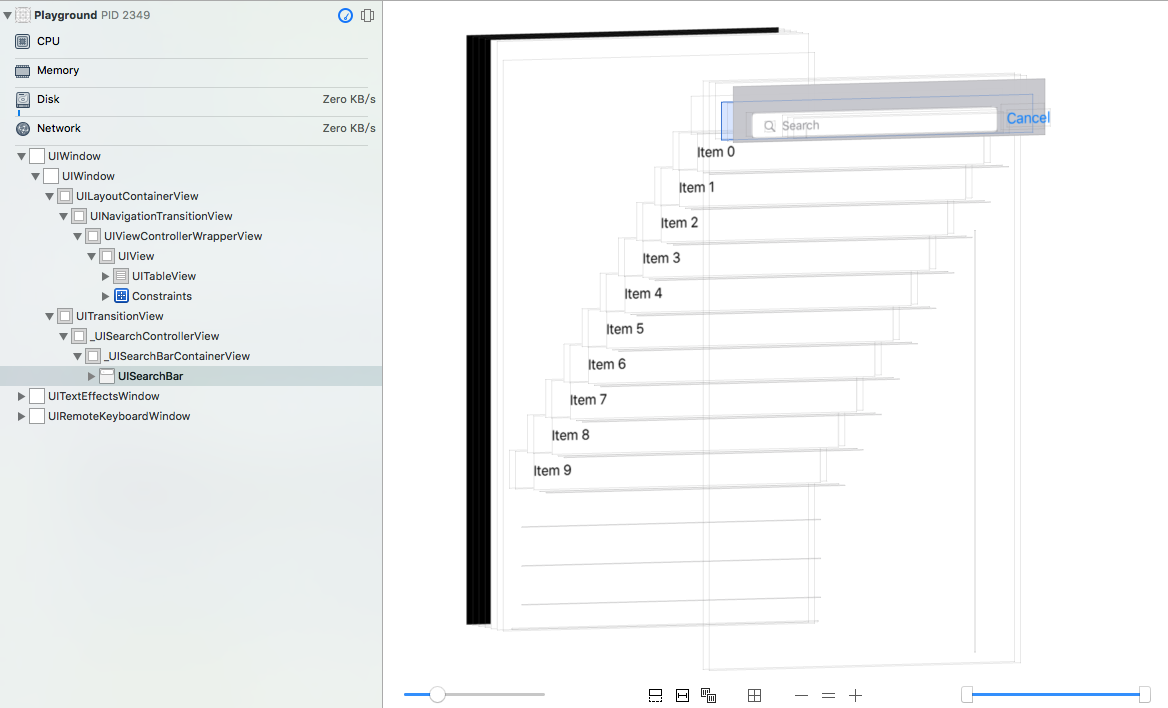Expand the UIRemoteKeyboardWindow node
1168x708 pixels.
point(22,416)
